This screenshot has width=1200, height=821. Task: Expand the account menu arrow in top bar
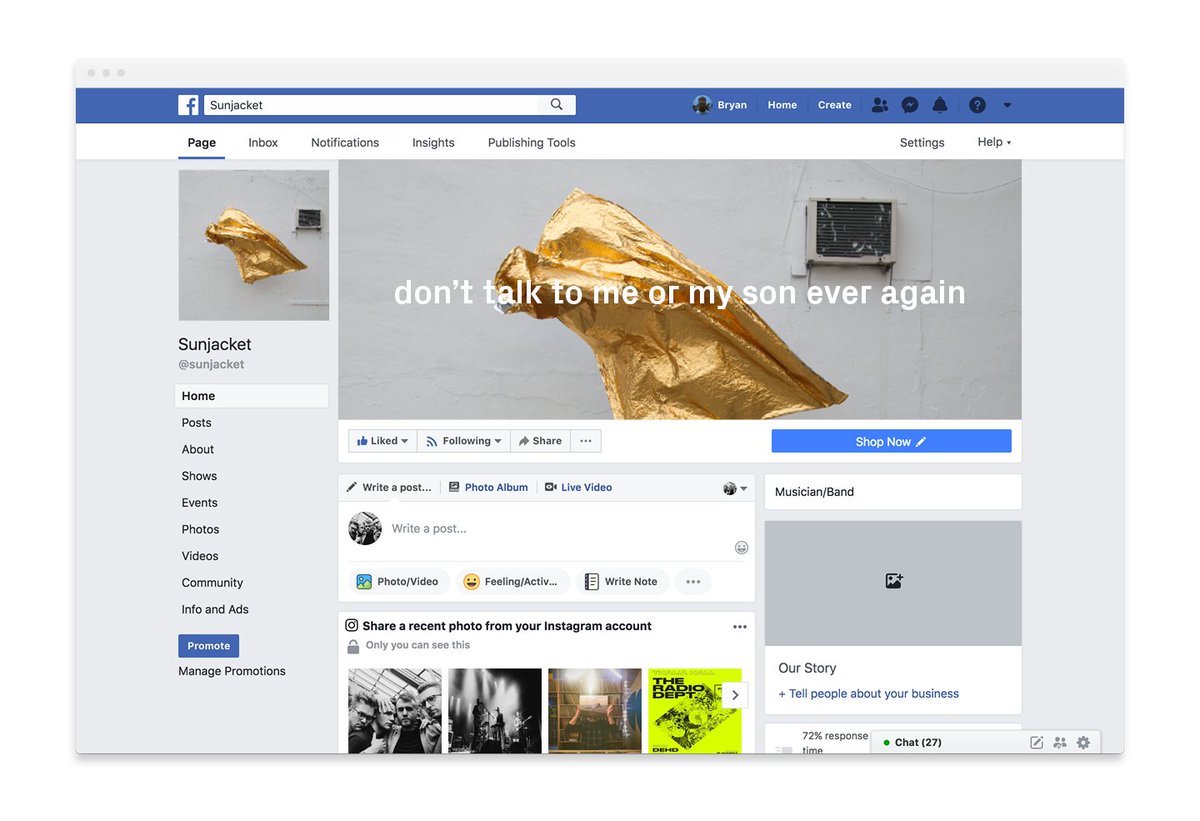coord(1007,105)
